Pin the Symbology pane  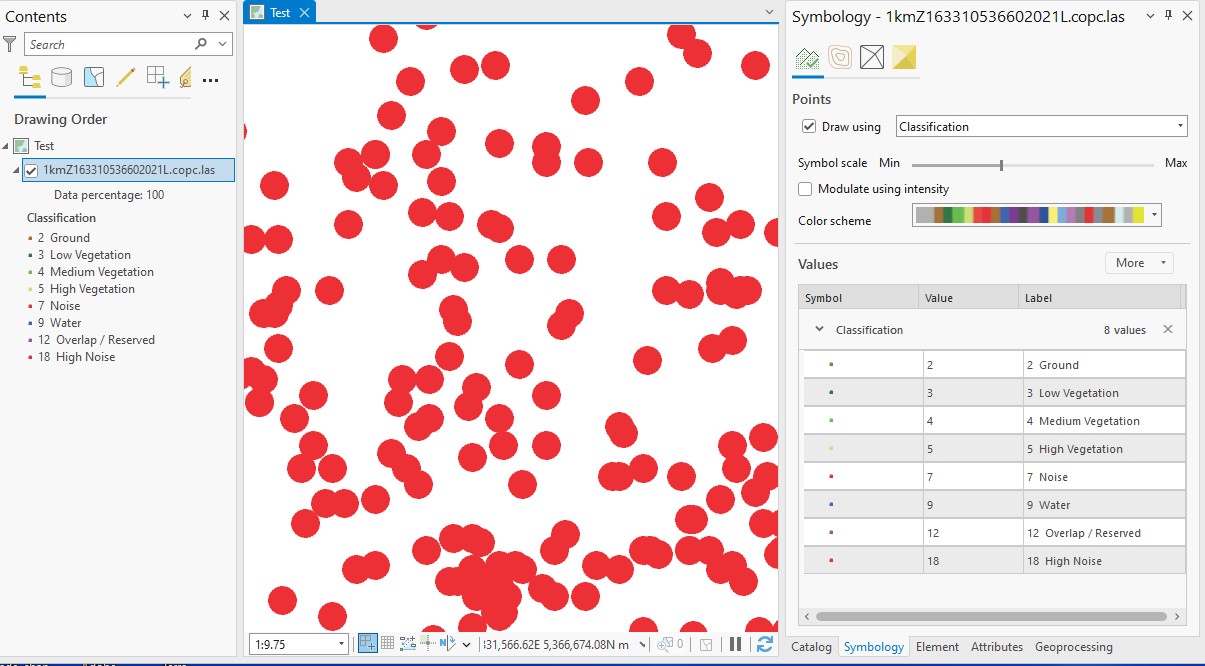[x=1168, y=16]
